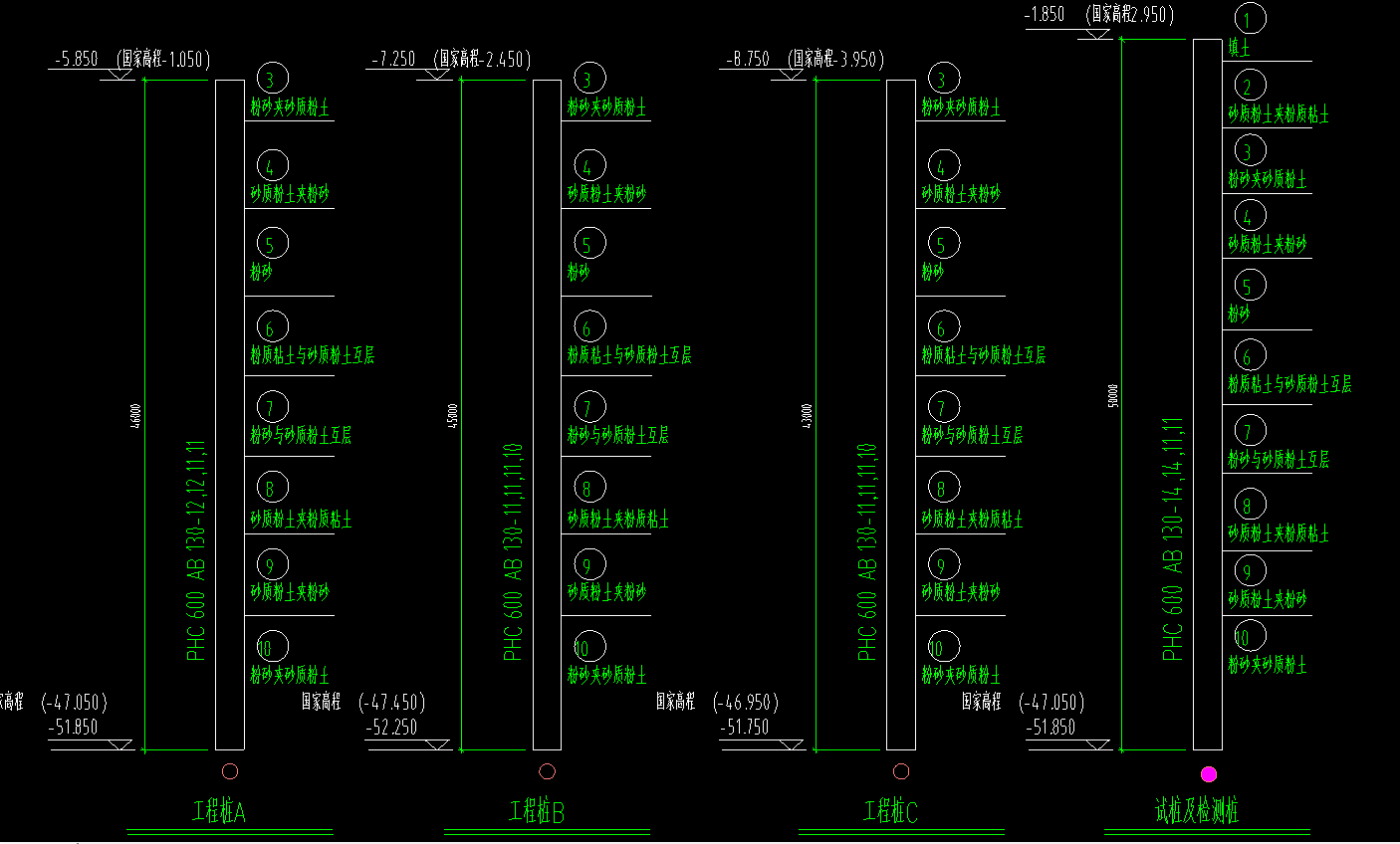
Task: Select pile C label PHC 600 AB 130-11,11,11,10
Action: (x=867, y=551)
